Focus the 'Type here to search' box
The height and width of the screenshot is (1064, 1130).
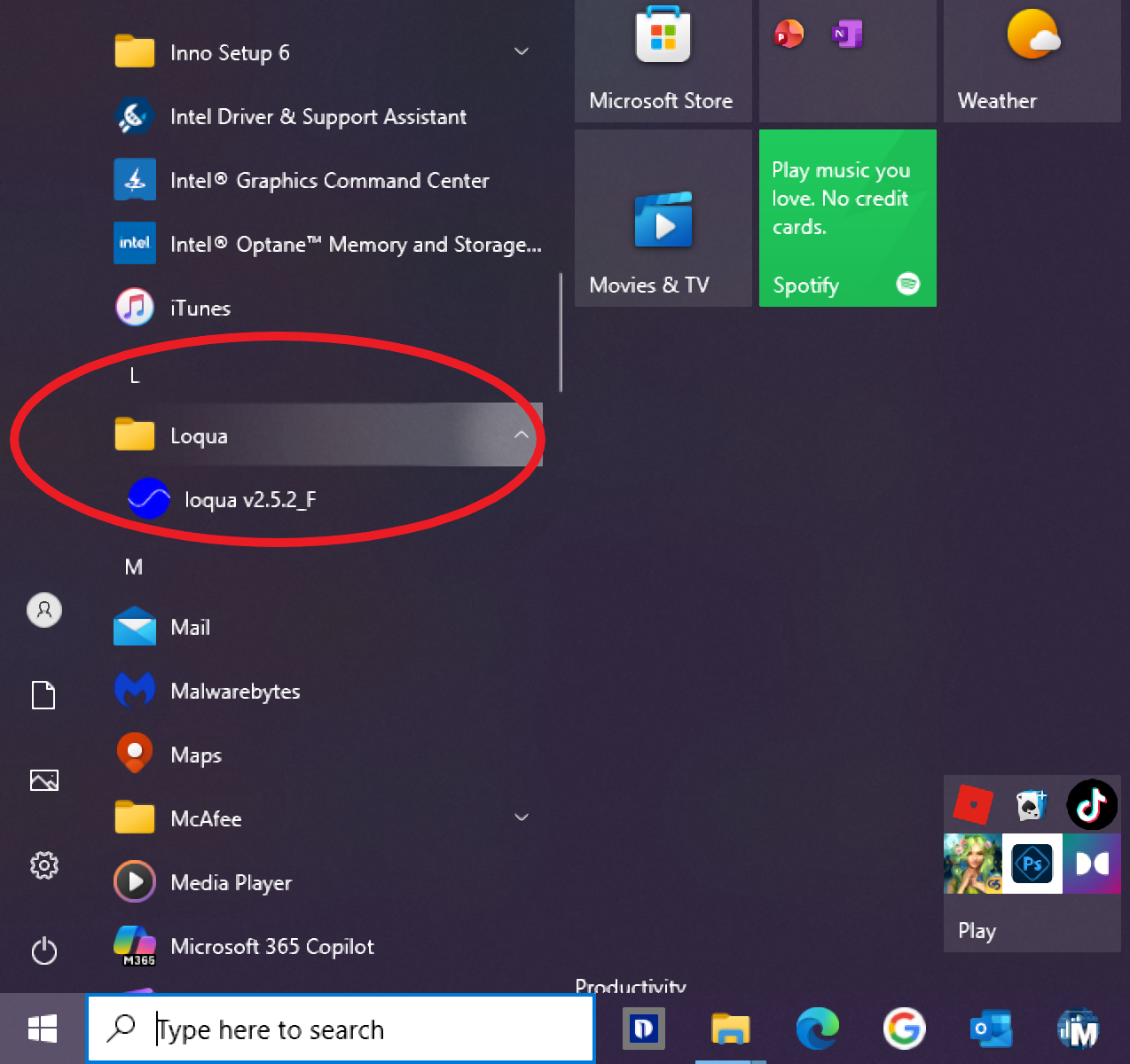[x=341, y=1029]
